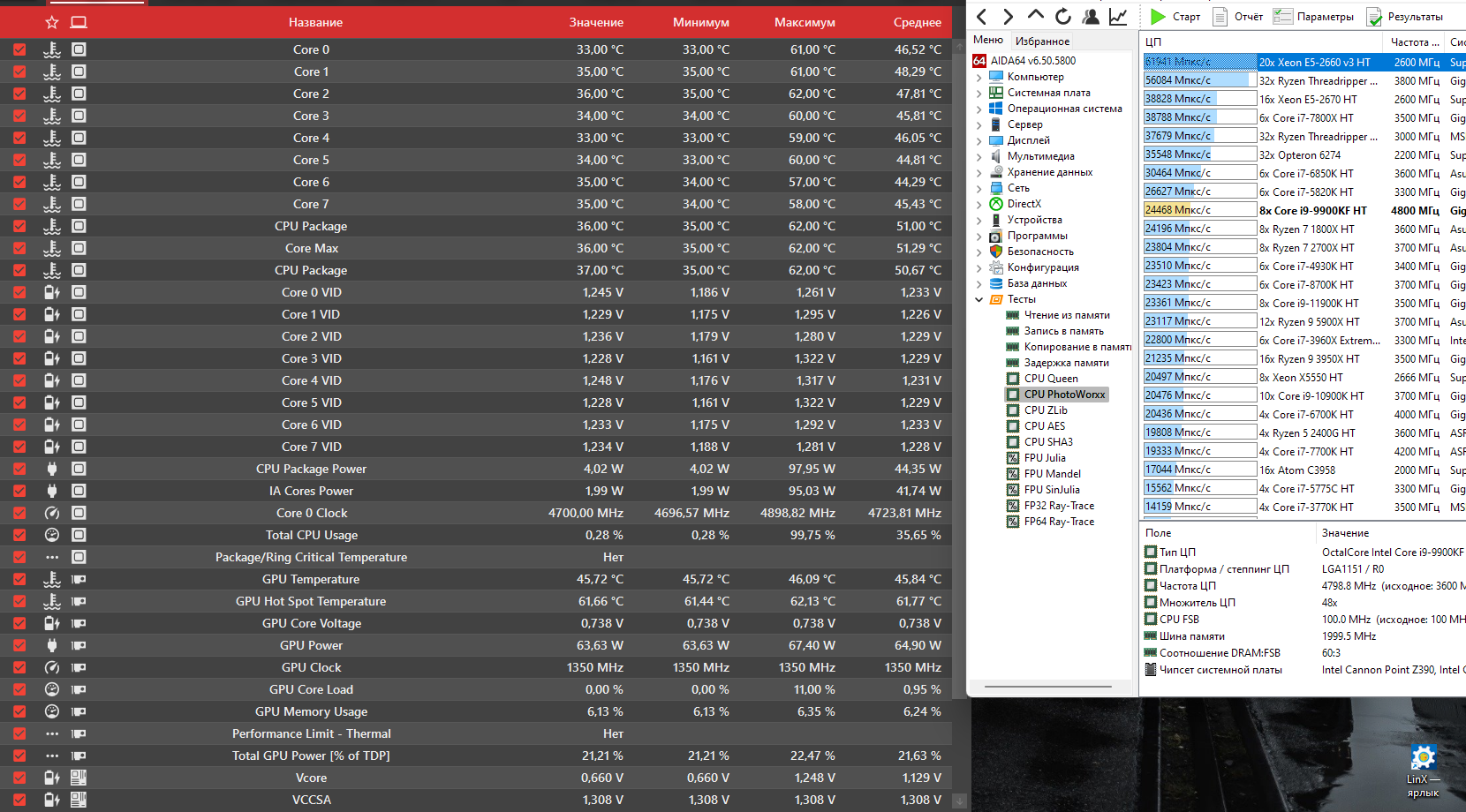
Task: Click the 56084 Мпкс/с result bar
Action: point(1200,80)
